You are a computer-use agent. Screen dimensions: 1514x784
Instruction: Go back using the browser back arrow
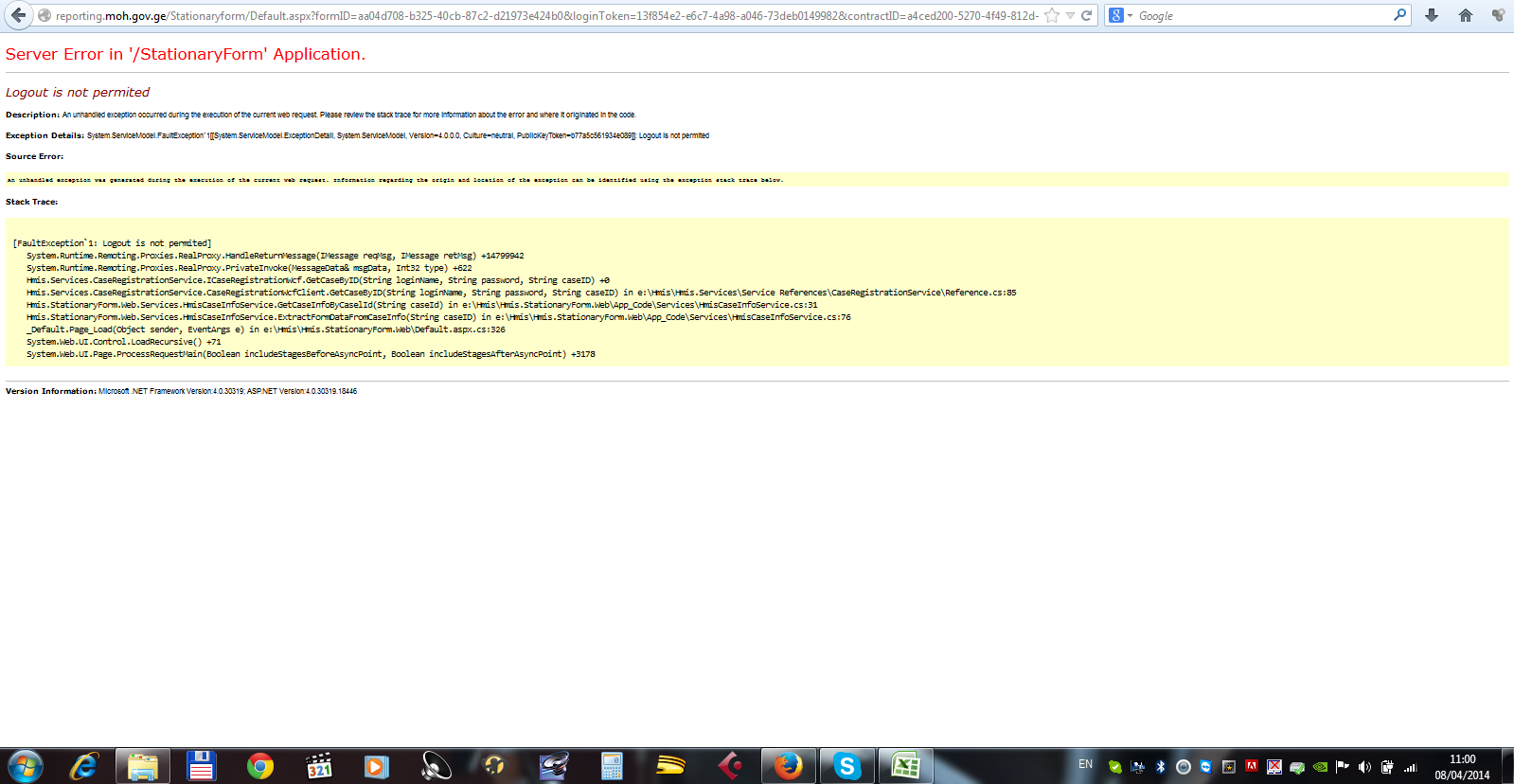click(x=18, y=15)
